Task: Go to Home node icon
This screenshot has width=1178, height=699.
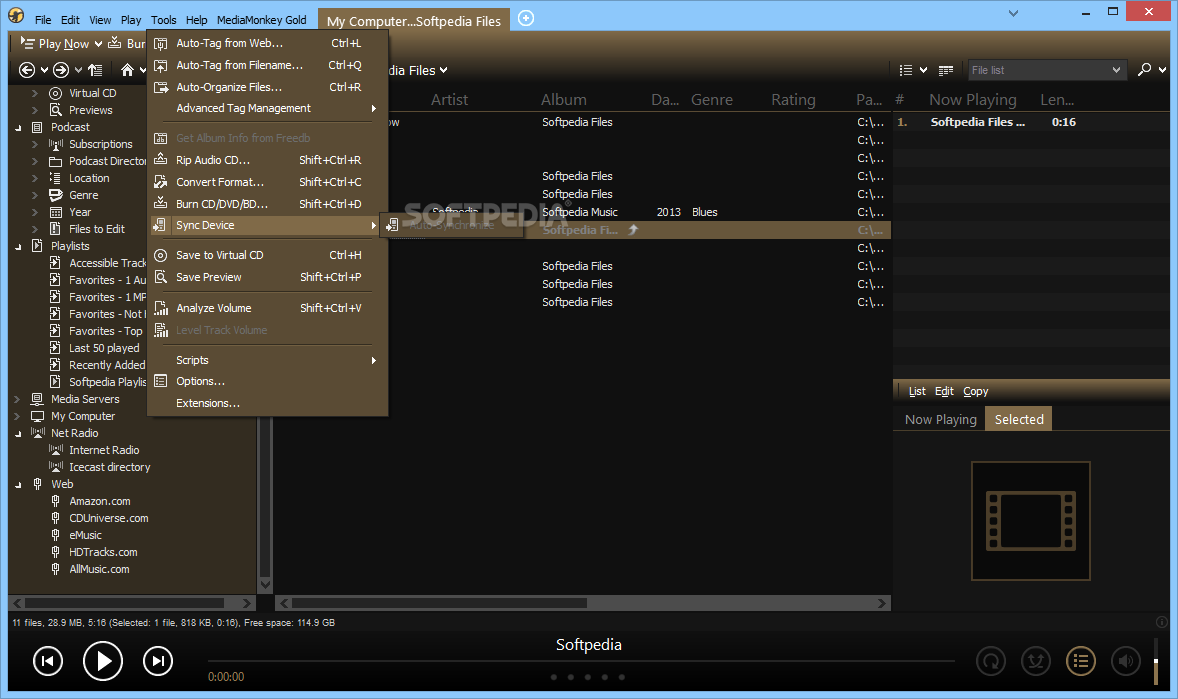Action: (127, 70)
